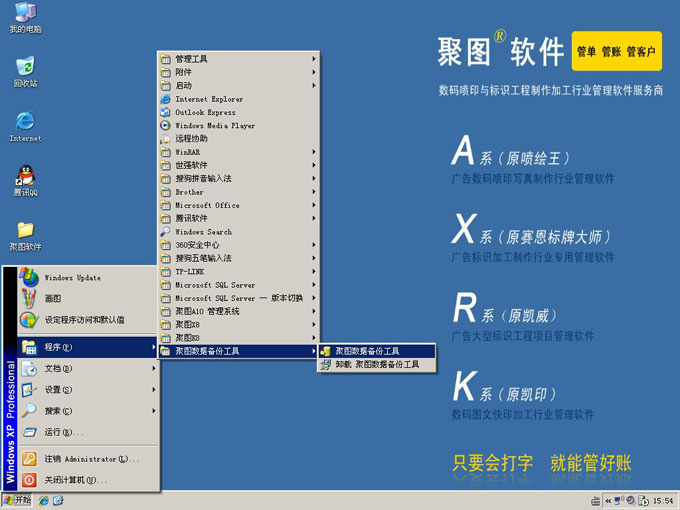
Task: Open the 世强软件 menu entry
Action: 239,165
